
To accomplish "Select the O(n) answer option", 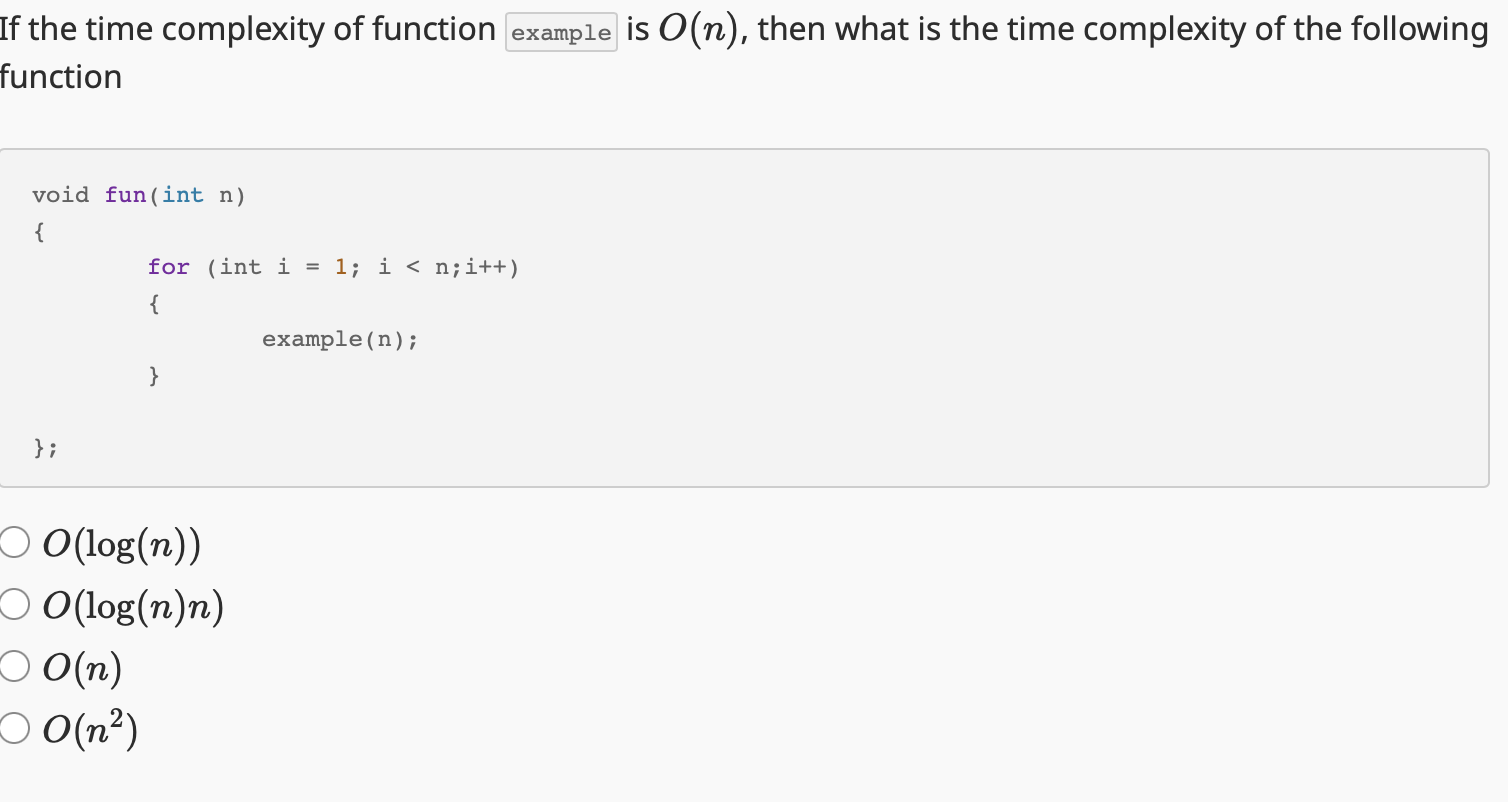I will pyautogui.click(x=15, y=665).
